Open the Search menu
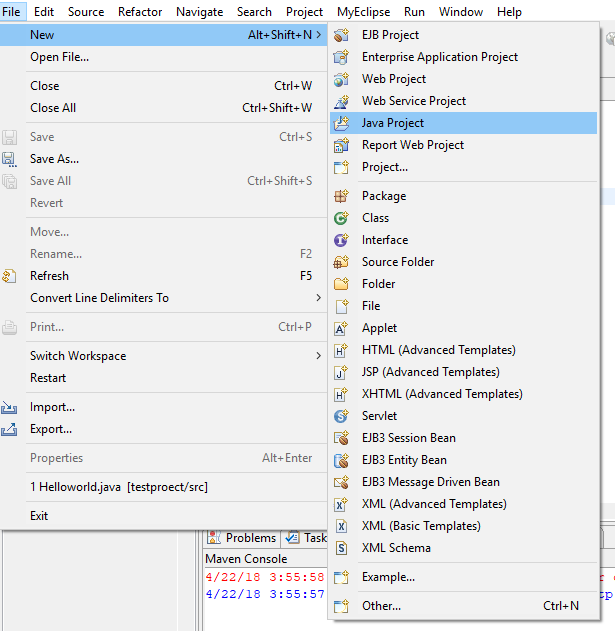Screen dimensions: 615x631 coord(254,12)
